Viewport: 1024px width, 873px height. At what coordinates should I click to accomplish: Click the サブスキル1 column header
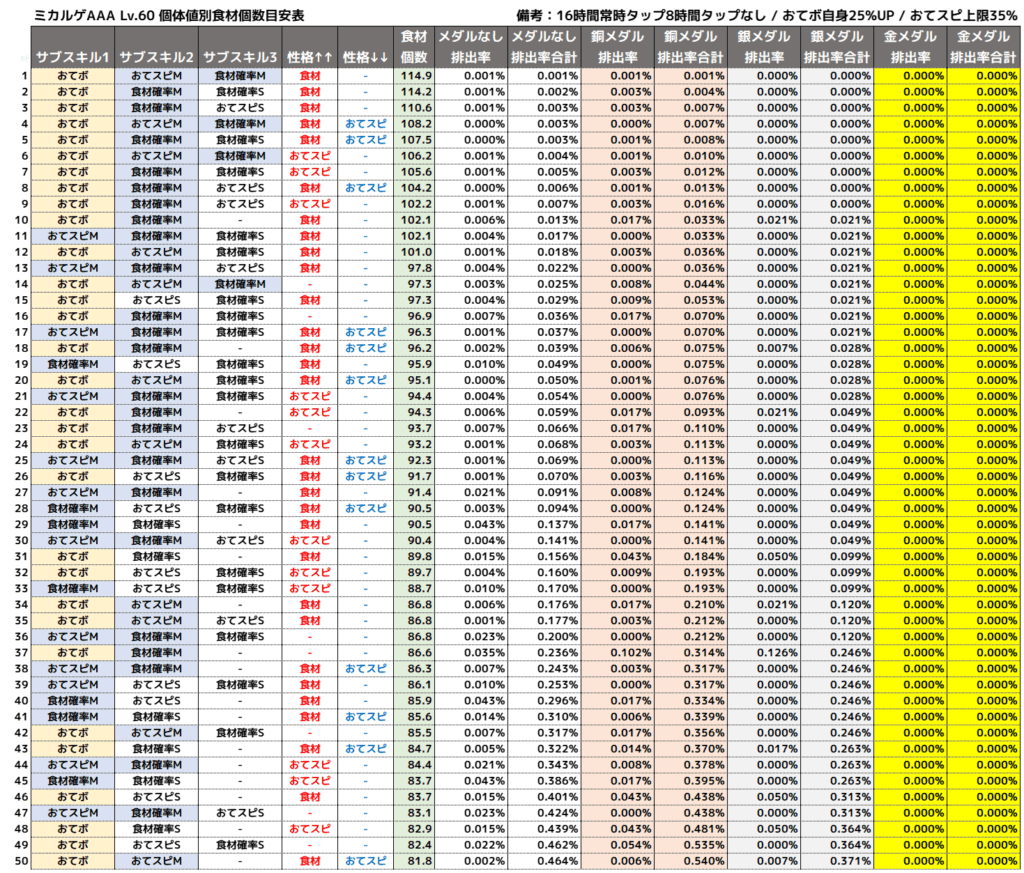coord(73,57)
